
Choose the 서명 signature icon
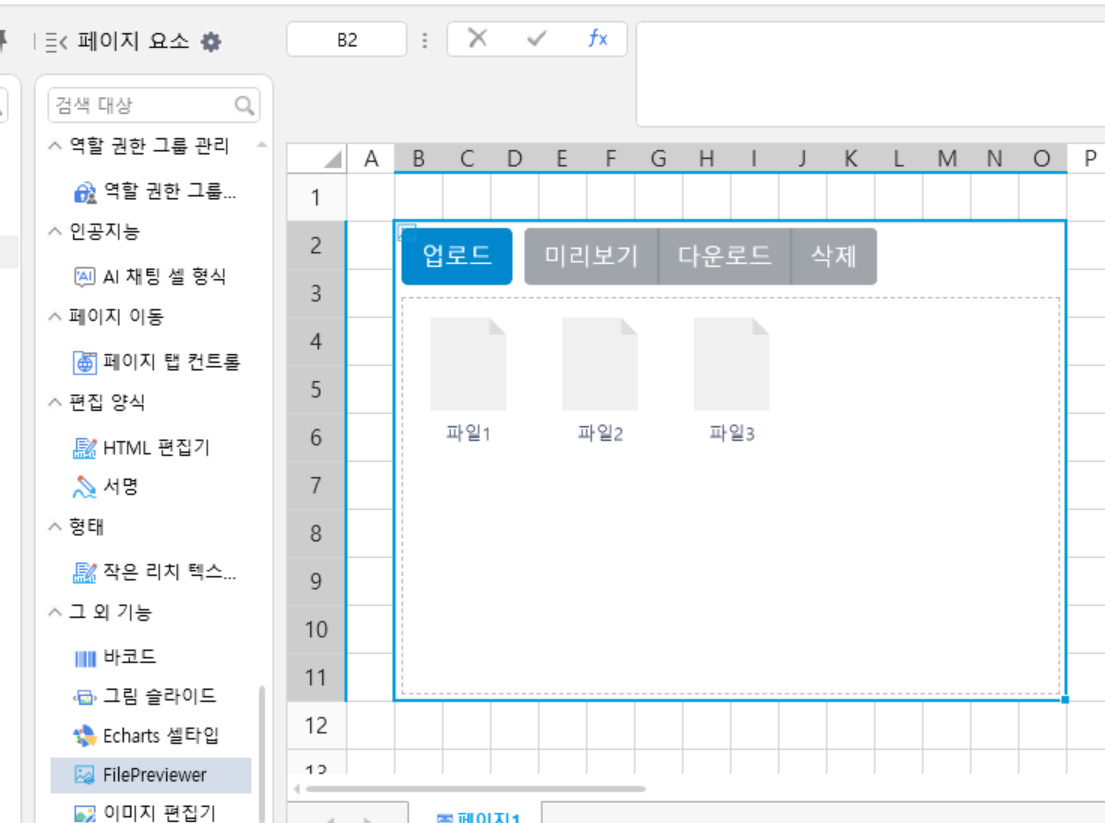(x=85, y=486)
